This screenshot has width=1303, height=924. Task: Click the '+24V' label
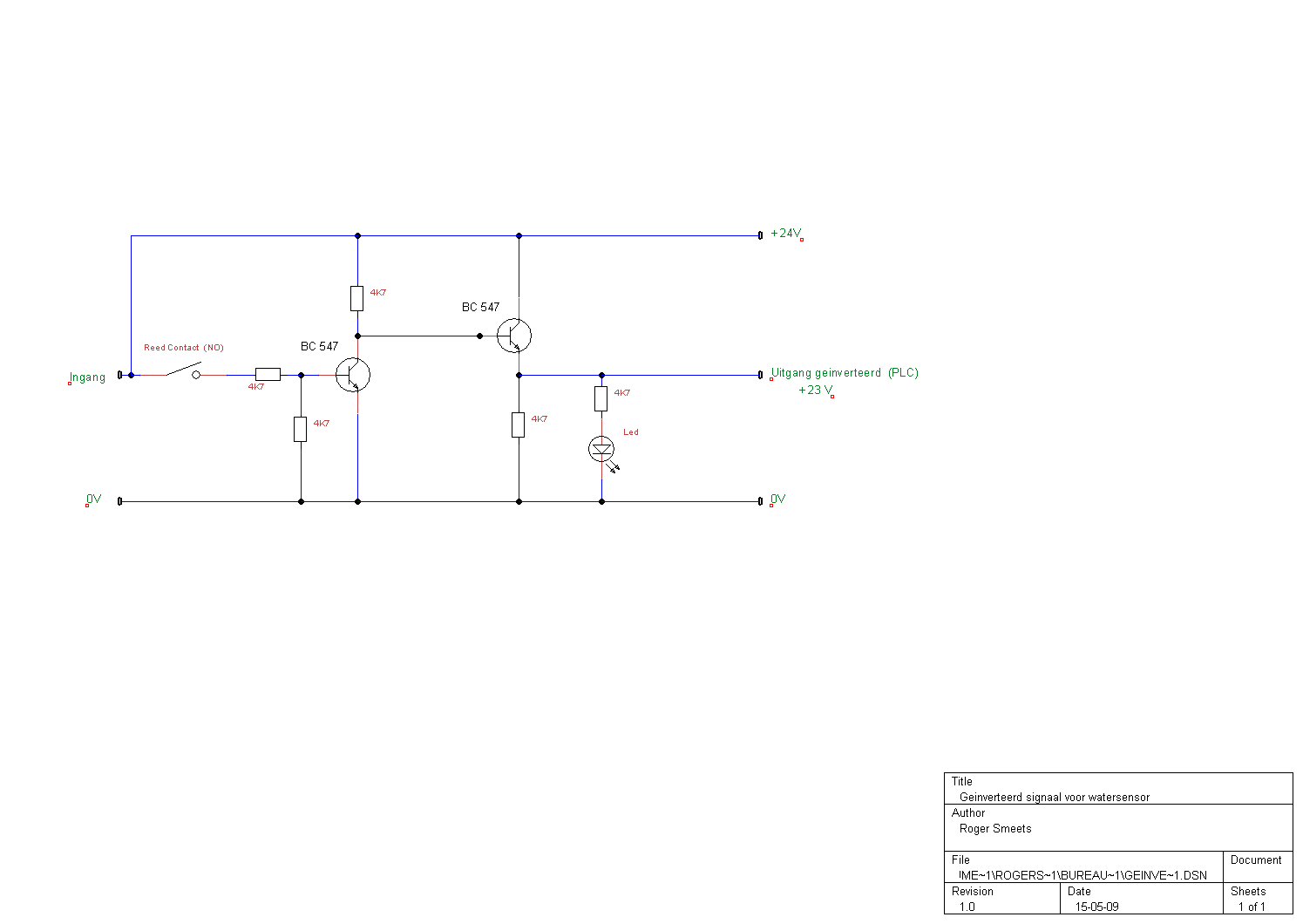coord(786,234)
